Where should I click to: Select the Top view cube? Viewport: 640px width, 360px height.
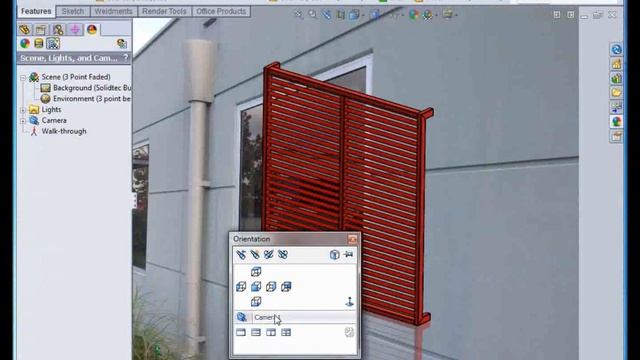click(x=256, y=272)
